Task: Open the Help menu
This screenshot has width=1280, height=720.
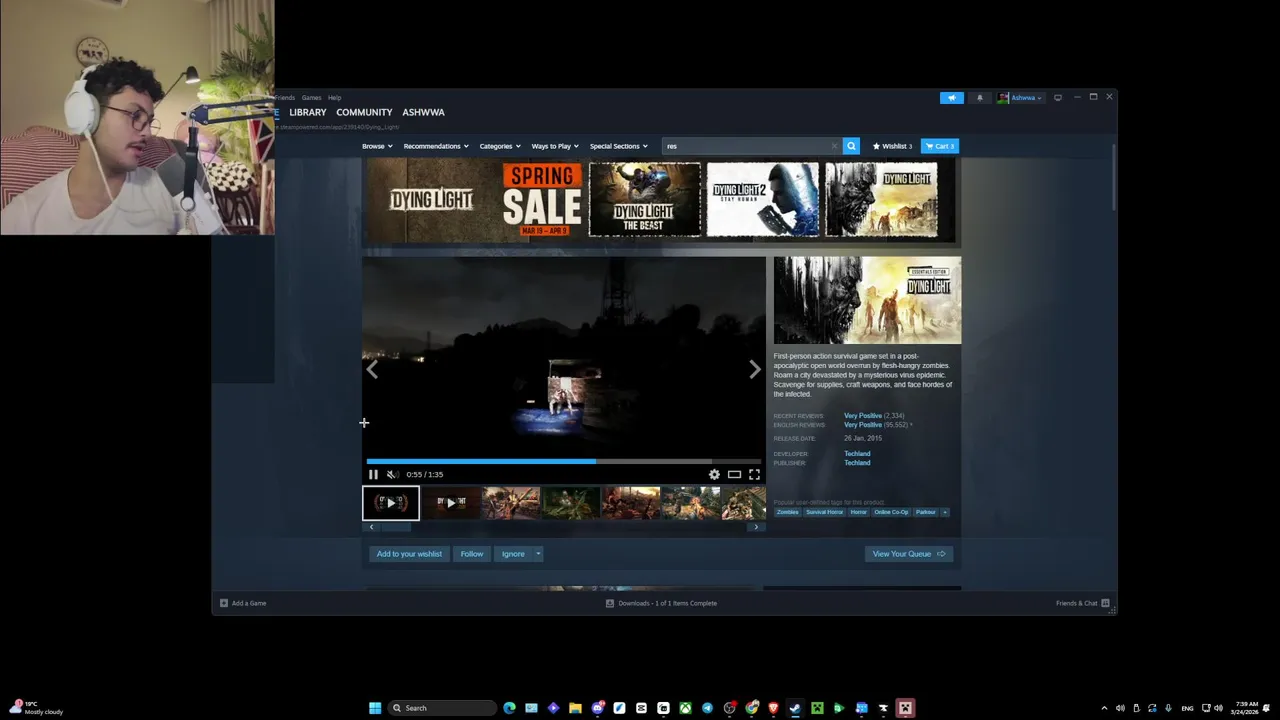Action: tap(335, 98)
